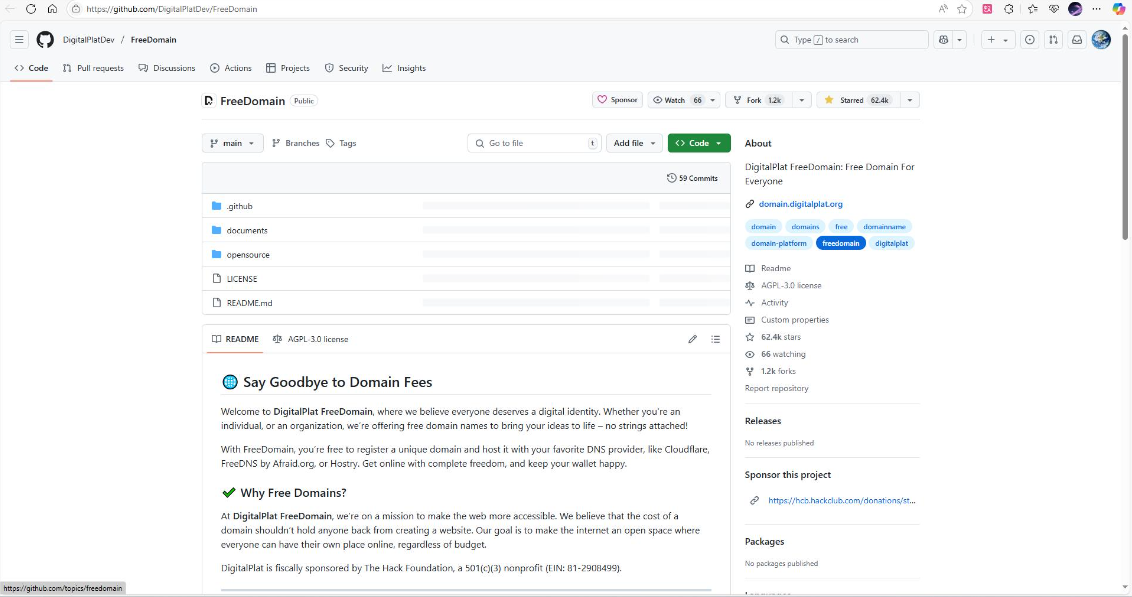Switch to AGPL-3.0 license tab in README

pos(310,339)
